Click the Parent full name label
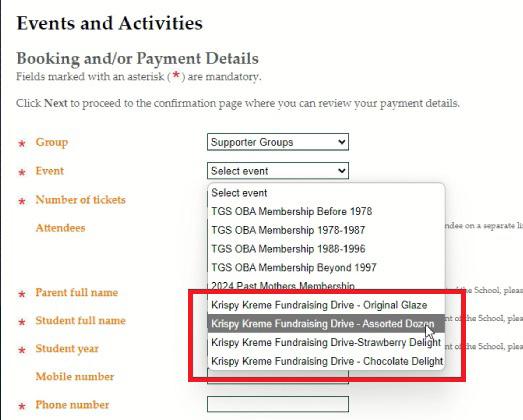 (x=77, y=293)
